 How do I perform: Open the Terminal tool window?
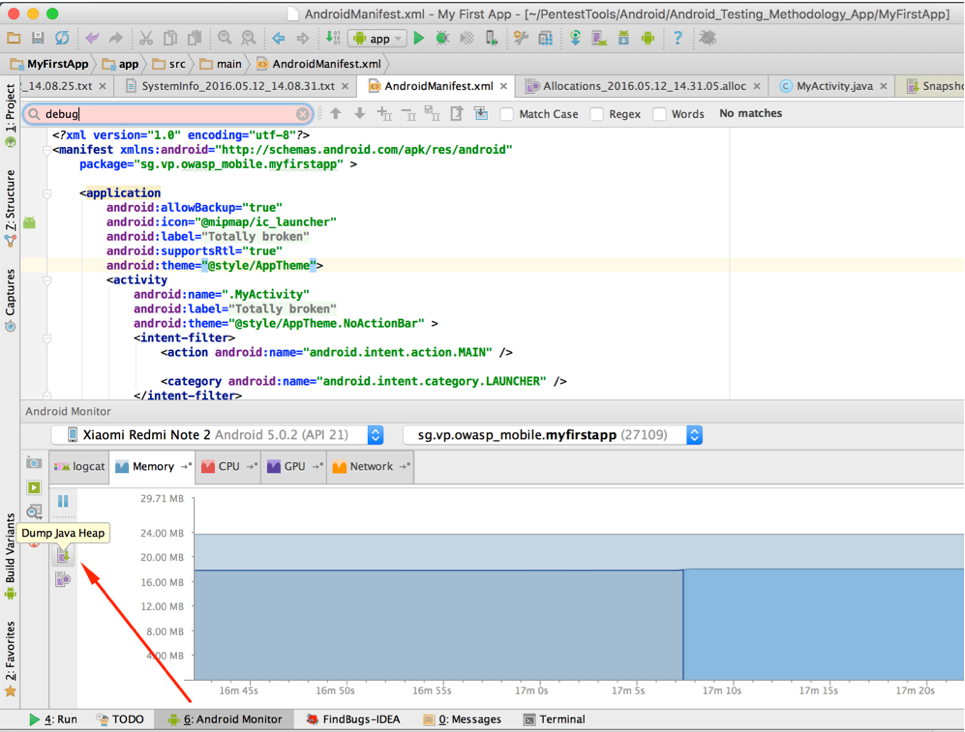[553, 719]
